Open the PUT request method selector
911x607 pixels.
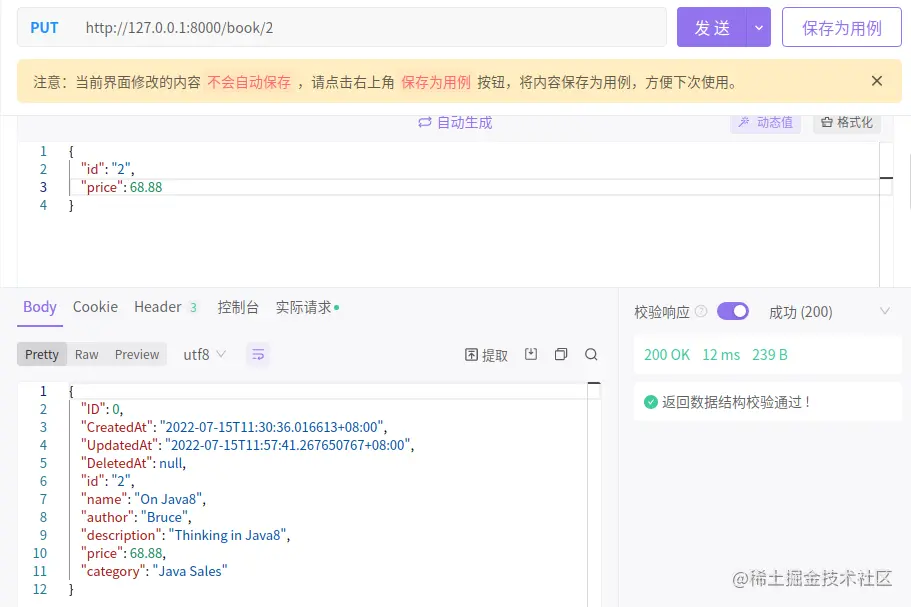pos(44,27)
